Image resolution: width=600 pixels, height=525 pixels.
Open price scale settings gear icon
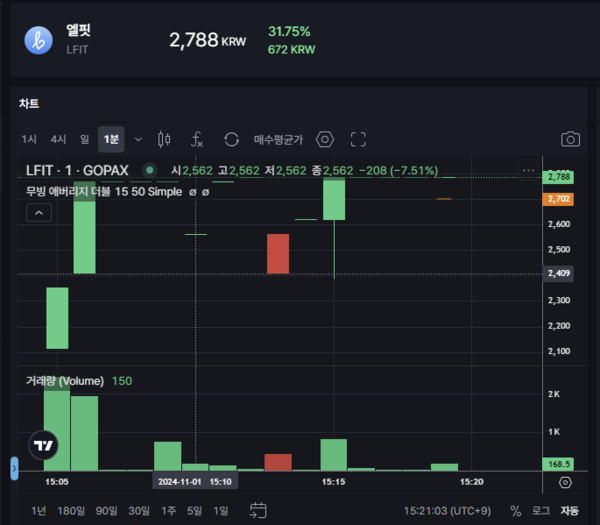pyautogui.click(x=565, y=482)
